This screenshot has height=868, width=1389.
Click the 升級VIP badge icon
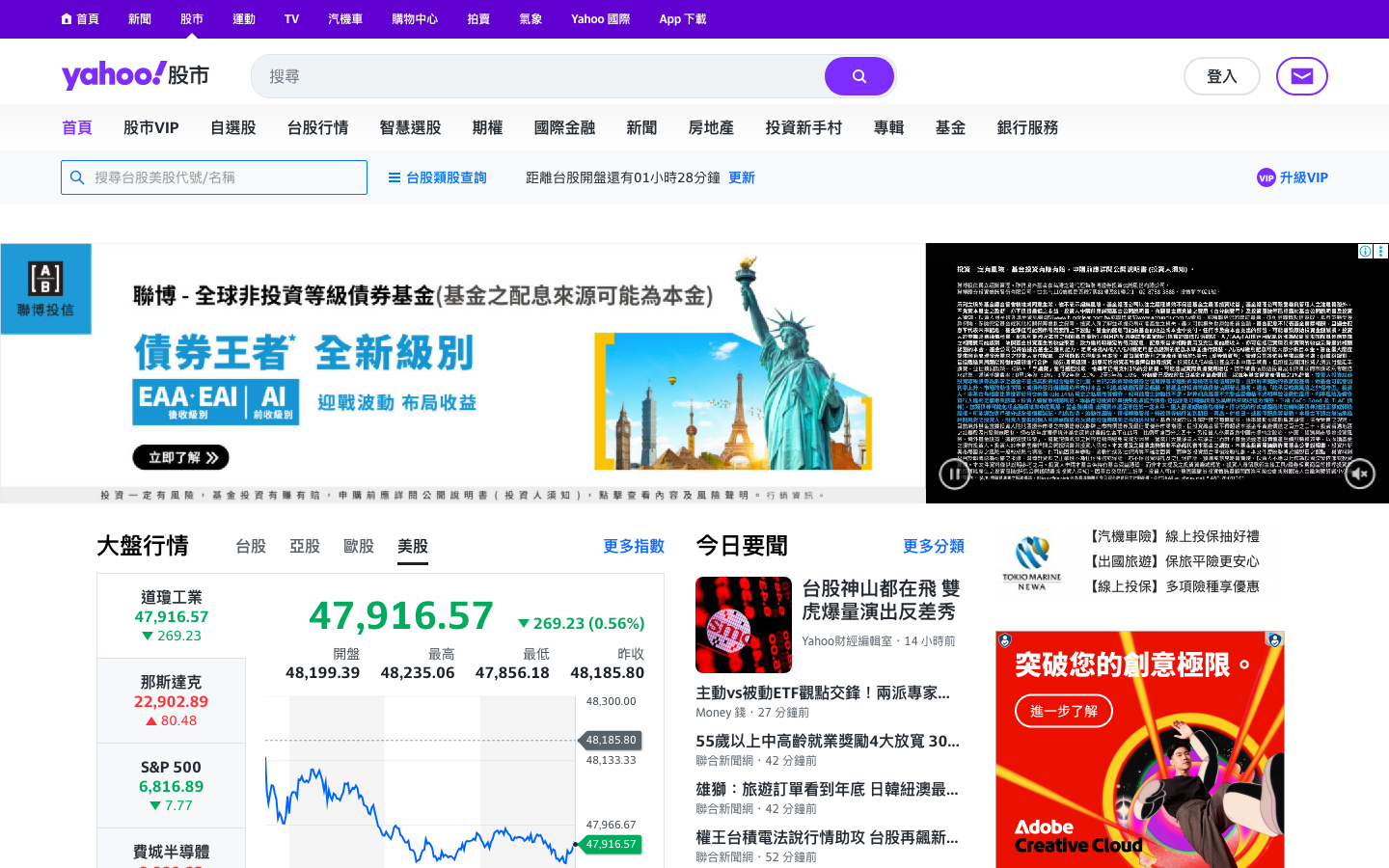point(1266,177)
